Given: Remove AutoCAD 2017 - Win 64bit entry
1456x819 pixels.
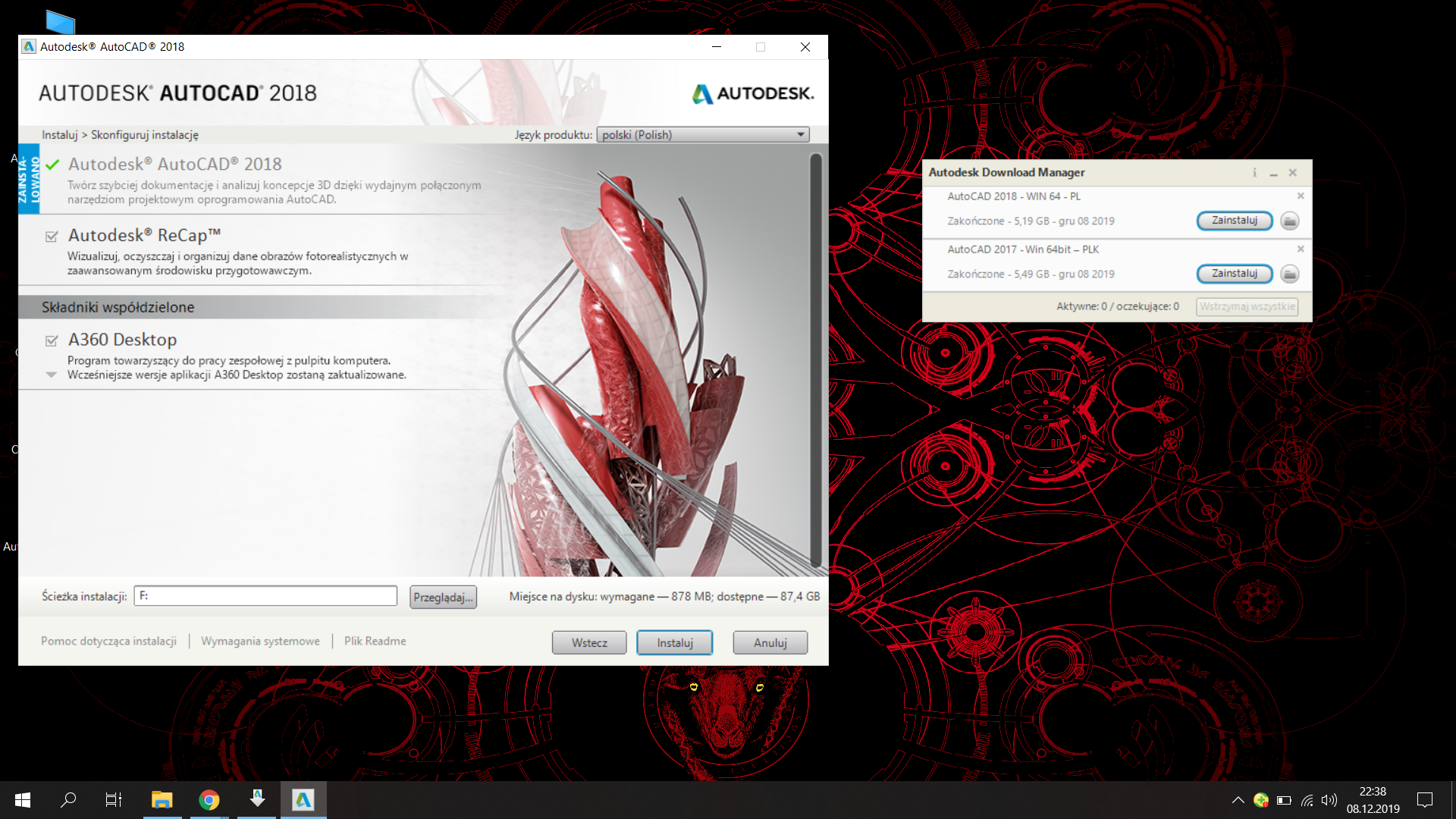Looking at the screenshot, I should pos(1301,249).
